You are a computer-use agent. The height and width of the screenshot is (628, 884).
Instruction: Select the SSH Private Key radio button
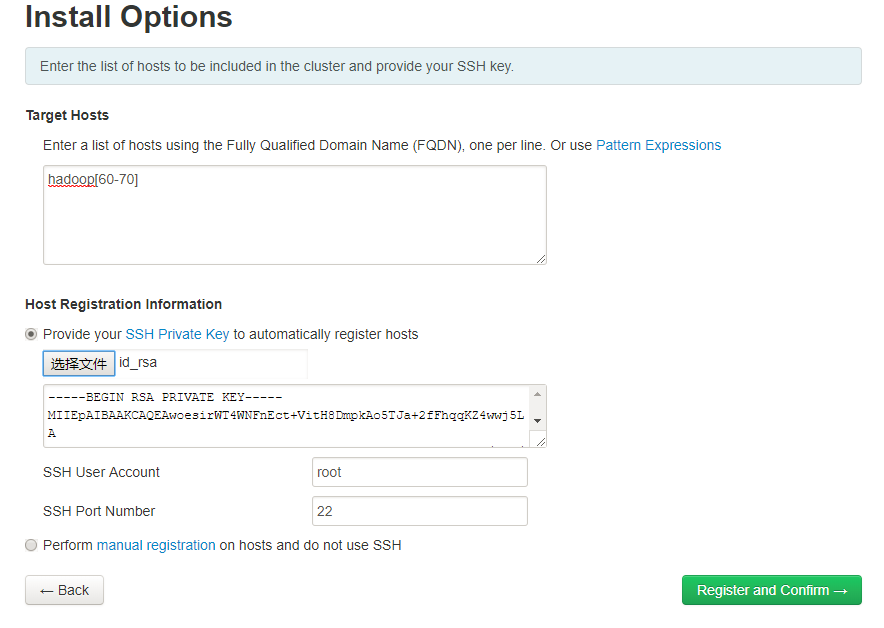31,334
